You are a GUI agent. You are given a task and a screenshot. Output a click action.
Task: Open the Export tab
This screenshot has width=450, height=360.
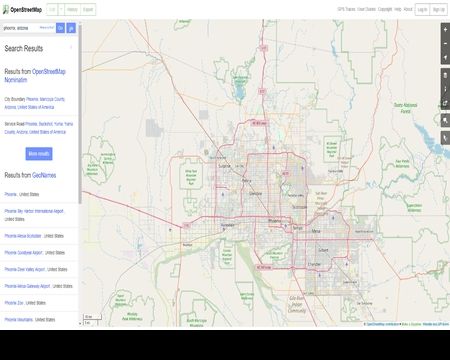point(88,10)
